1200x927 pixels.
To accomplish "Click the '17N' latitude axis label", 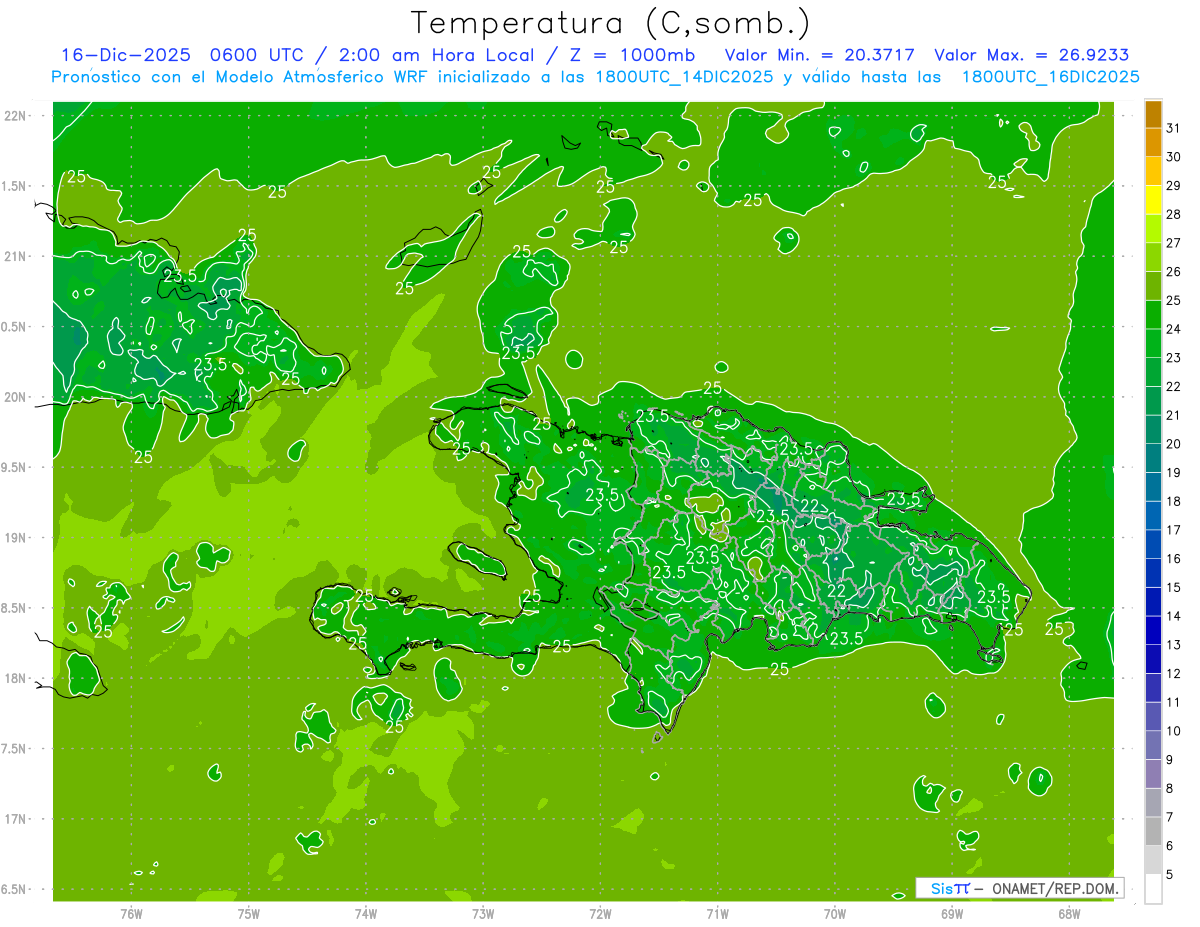I will [x=17, y=819].
